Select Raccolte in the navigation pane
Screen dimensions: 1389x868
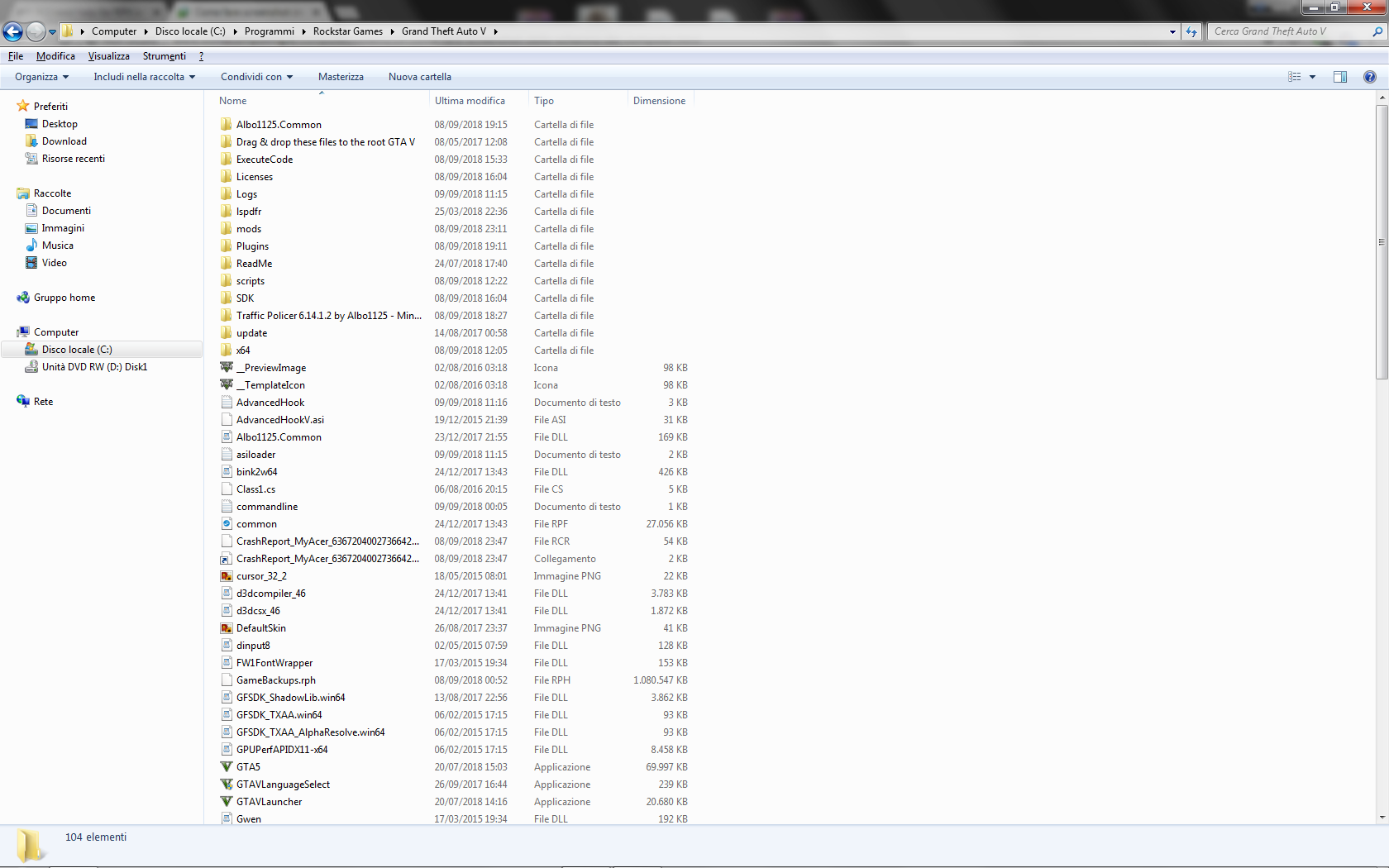click(52, 193)
